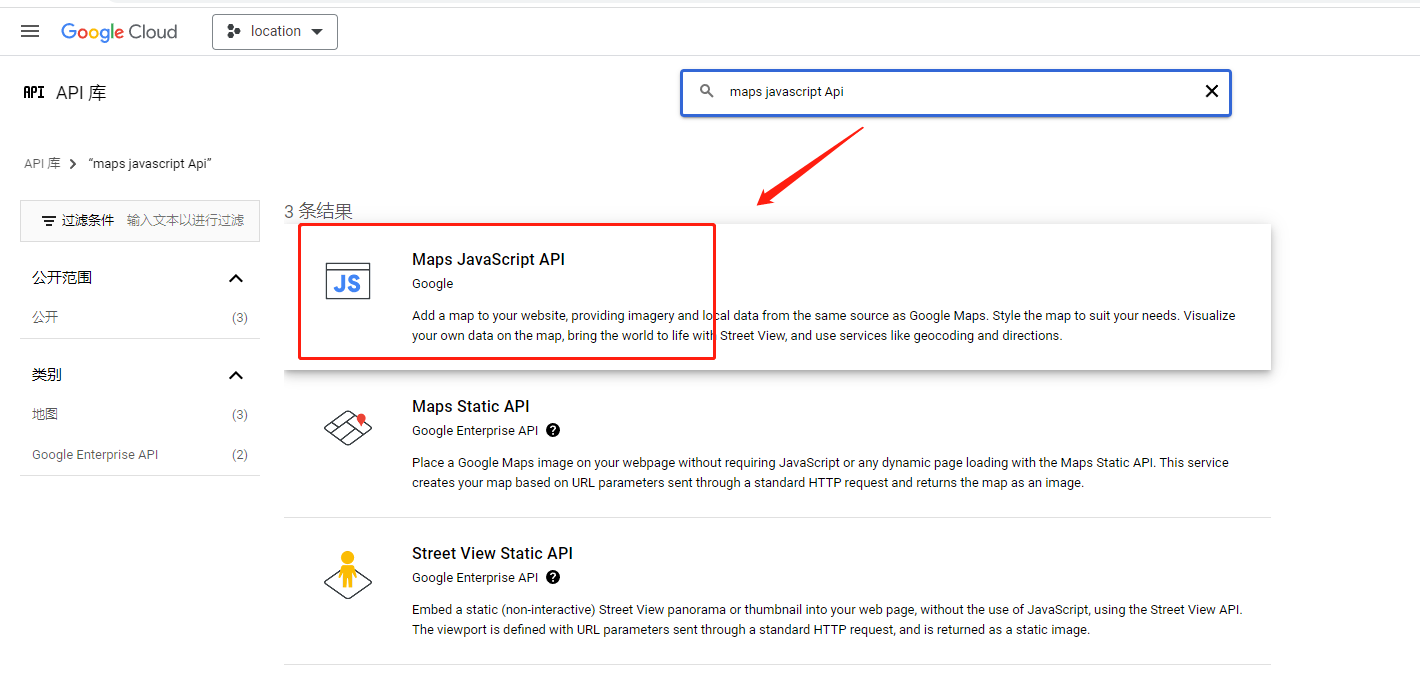Focus the filter text input
Image resolution: width=1420 pixels, height=685 pixels.
[x=185, y=220]
